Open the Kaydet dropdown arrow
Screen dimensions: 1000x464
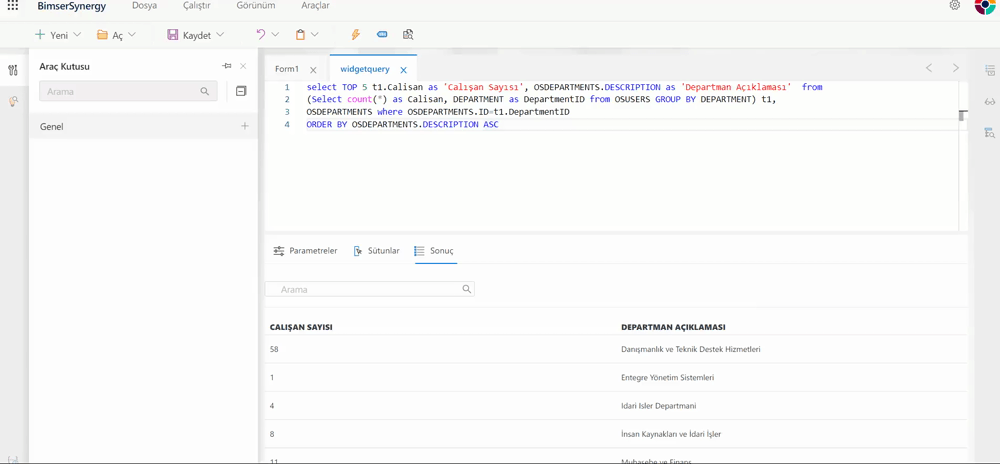220,35
